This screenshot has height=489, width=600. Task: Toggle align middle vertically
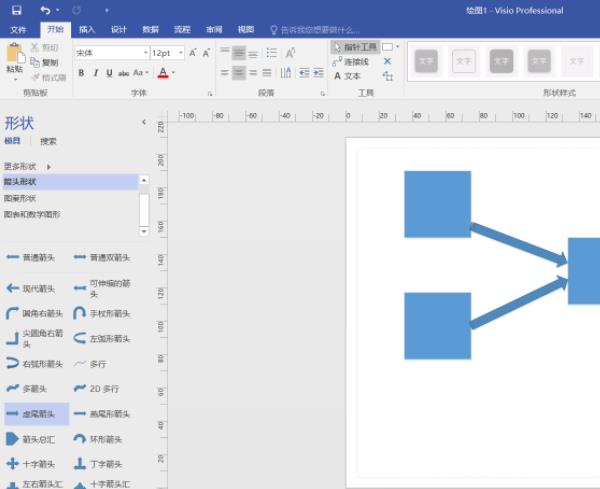(x=239, y=52)
